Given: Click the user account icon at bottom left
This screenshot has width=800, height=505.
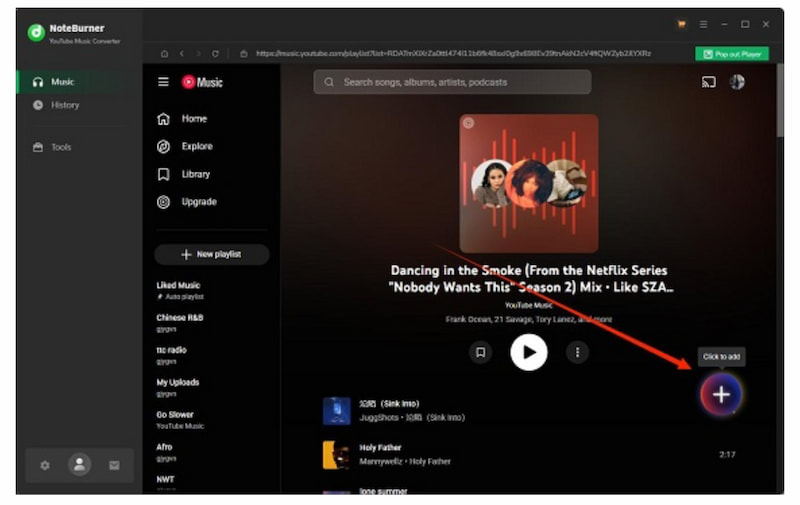Looking at the screenshot, I should point(80,465).
